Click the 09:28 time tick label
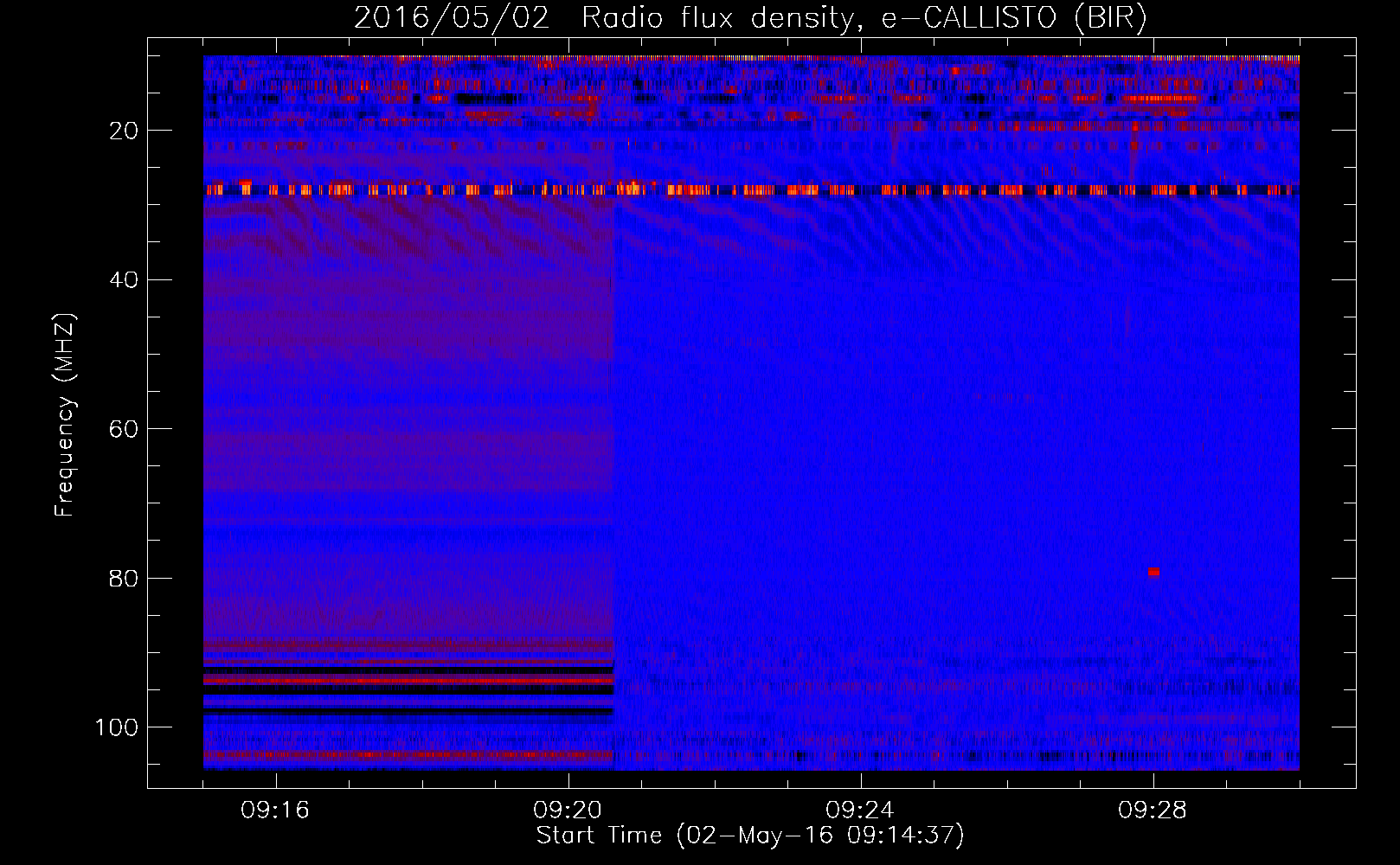The width and height of the screenshot is (1400, 865). [1153, 811]
